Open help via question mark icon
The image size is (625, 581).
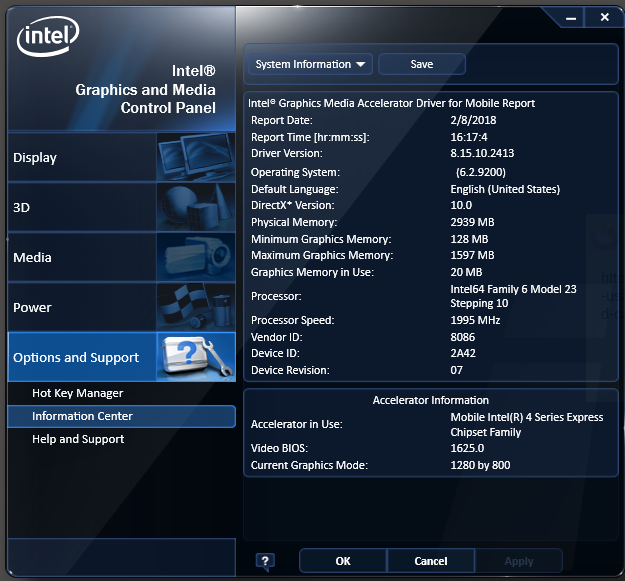(x=265, y=562)
